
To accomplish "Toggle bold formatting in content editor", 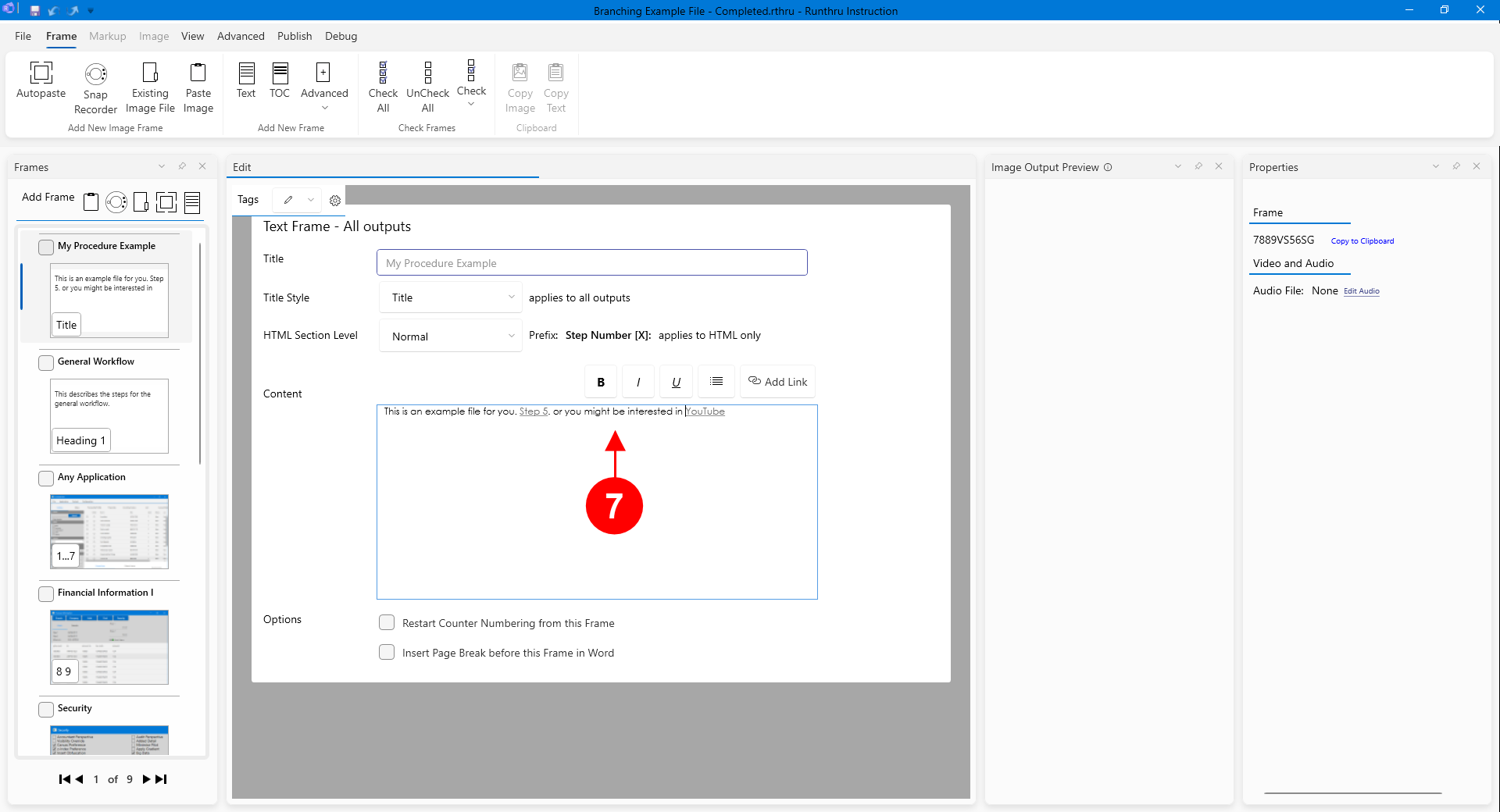I will click(601, 382).
